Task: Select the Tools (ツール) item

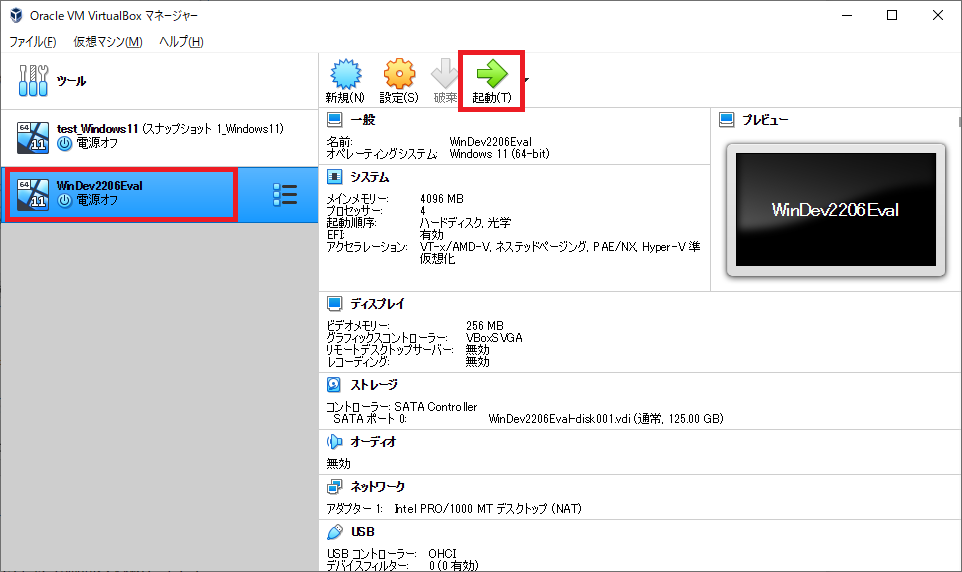Action: point(159,81)
